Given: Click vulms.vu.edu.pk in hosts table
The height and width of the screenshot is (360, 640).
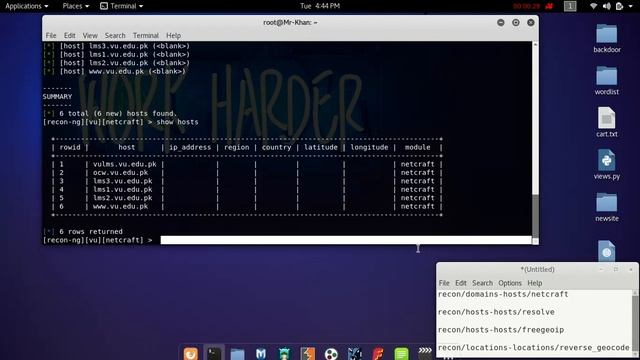Looking at the screenshot, I should (124, 164).
